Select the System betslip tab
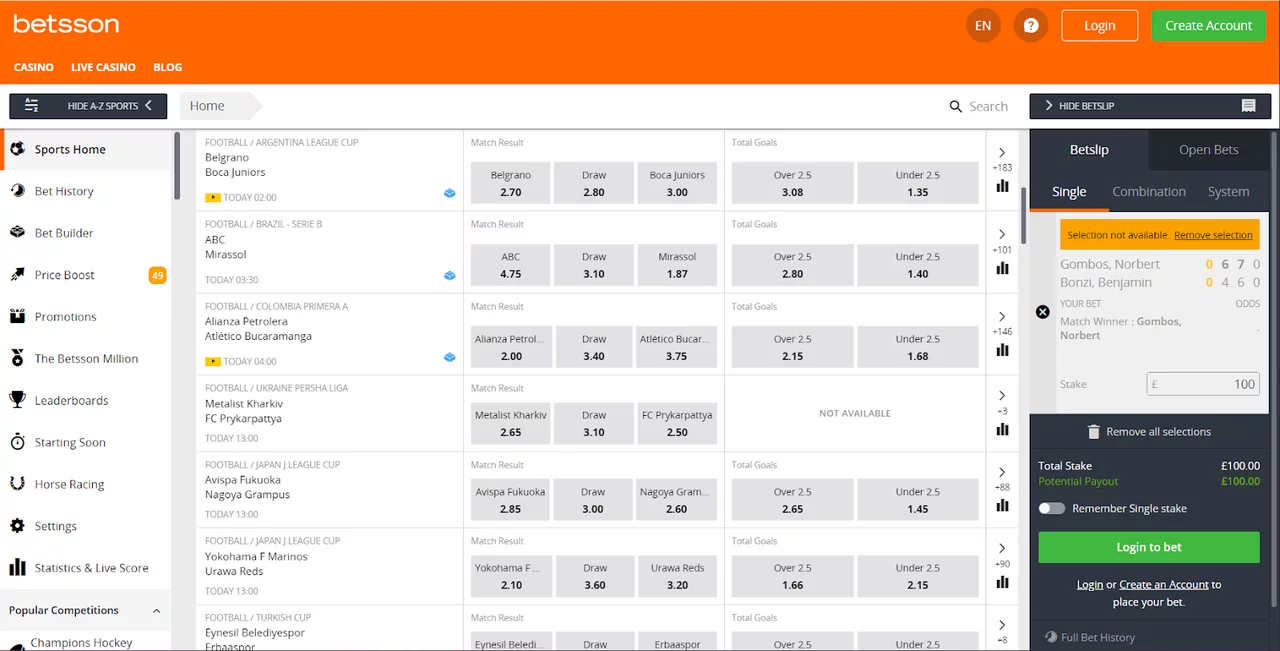Screen dimensions: 1280x651 point(1228,192)
